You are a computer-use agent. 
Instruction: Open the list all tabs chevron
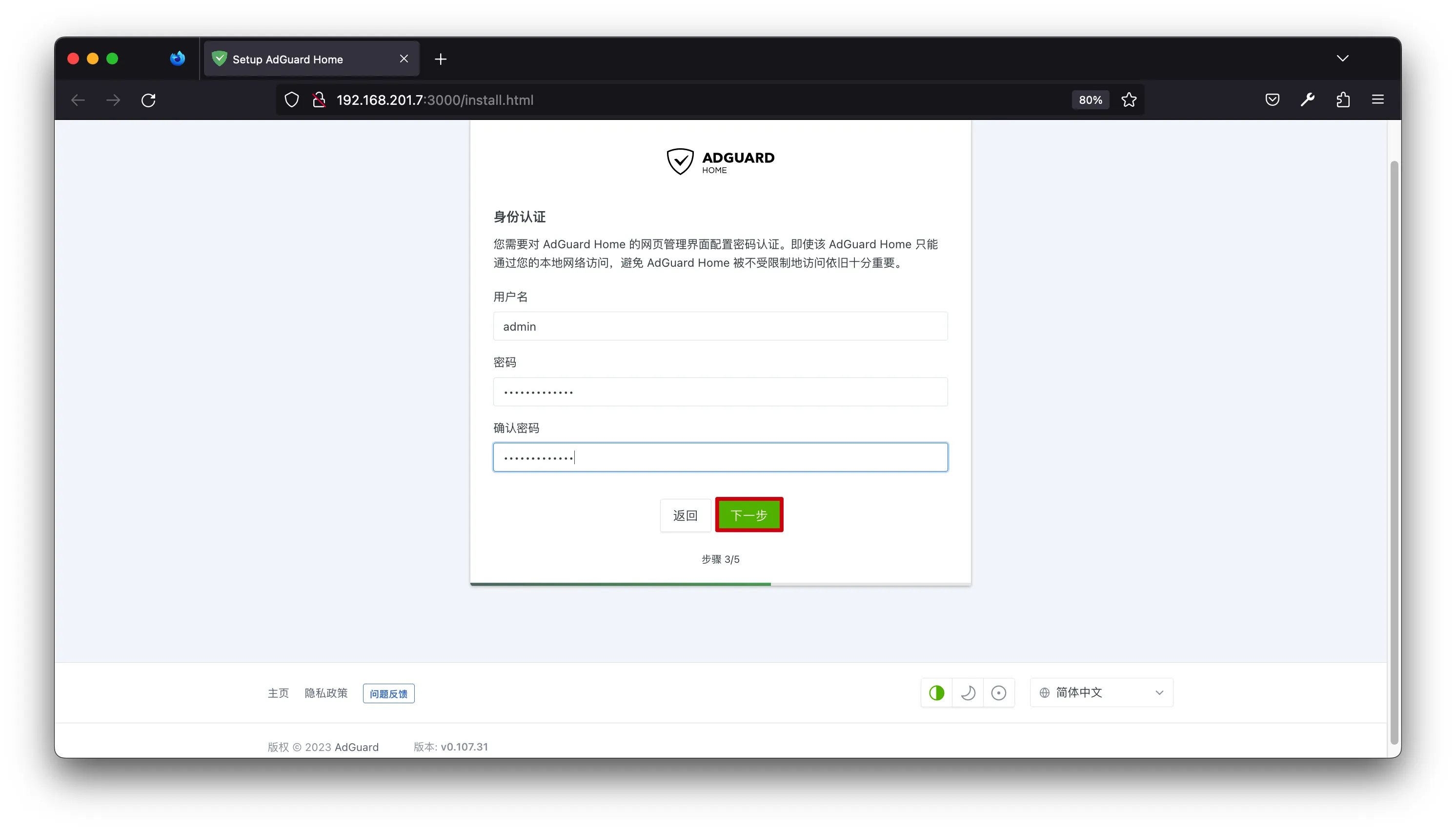(1342, 58)
